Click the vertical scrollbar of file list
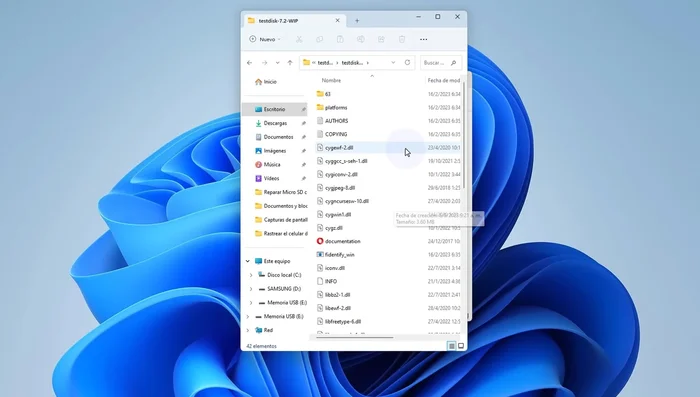This screenshot has width=700, height=397. (x=464, y=135)
